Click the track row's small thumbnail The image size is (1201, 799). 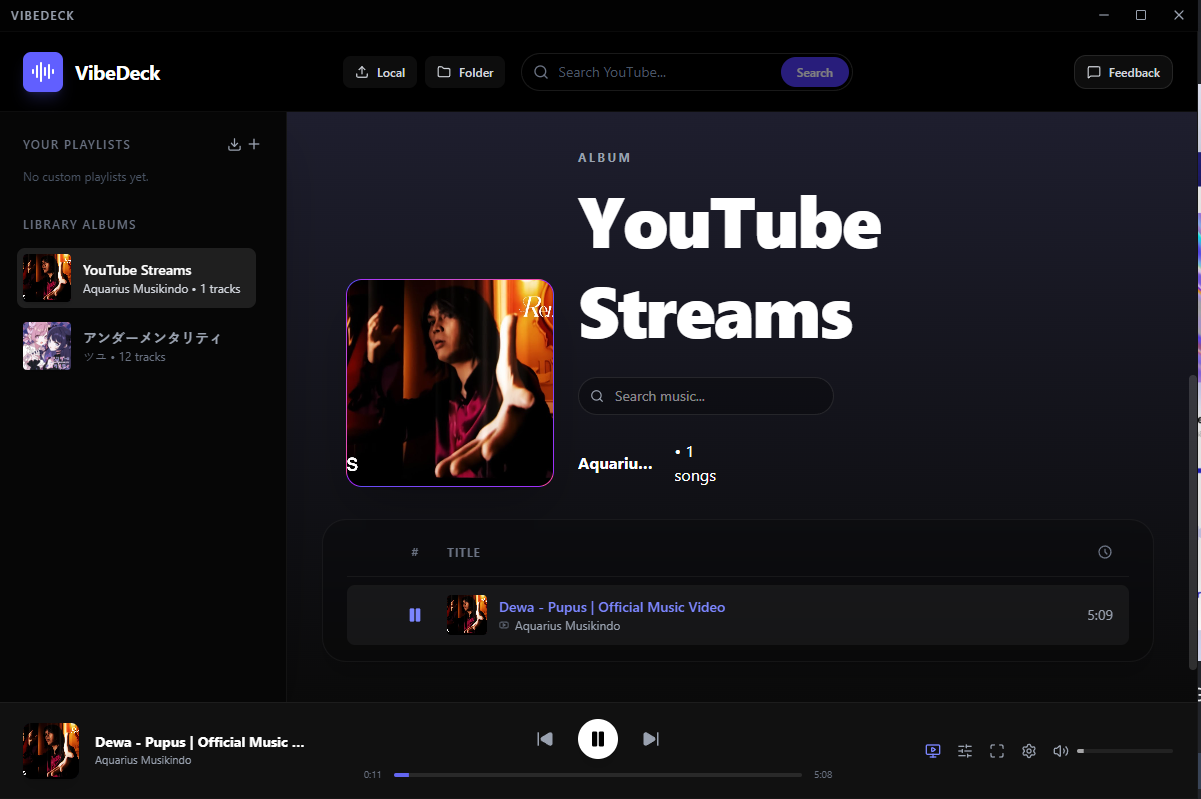(467, 615)
